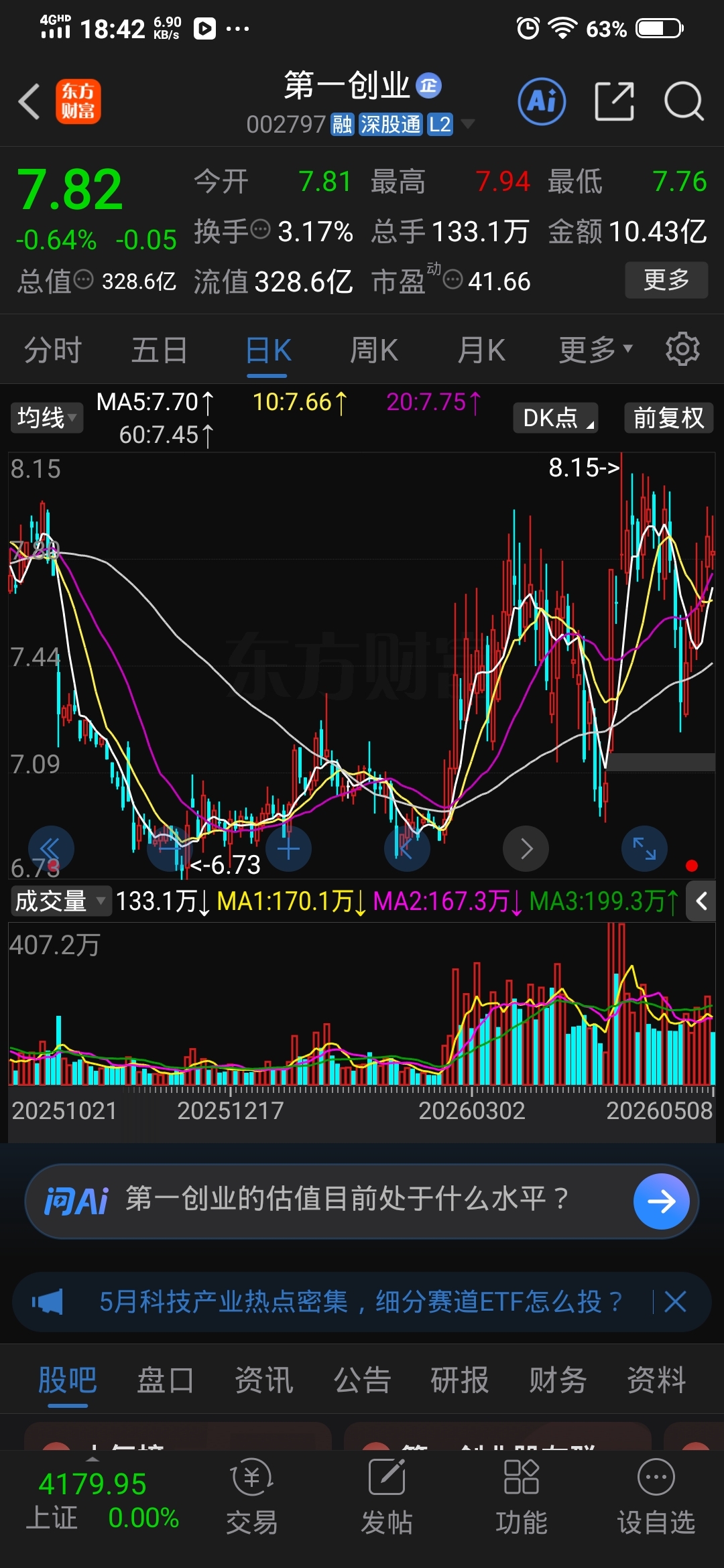Tap the 更多 button for more quote data
The width and height of the screenshot is (724, 1568).
666,280
